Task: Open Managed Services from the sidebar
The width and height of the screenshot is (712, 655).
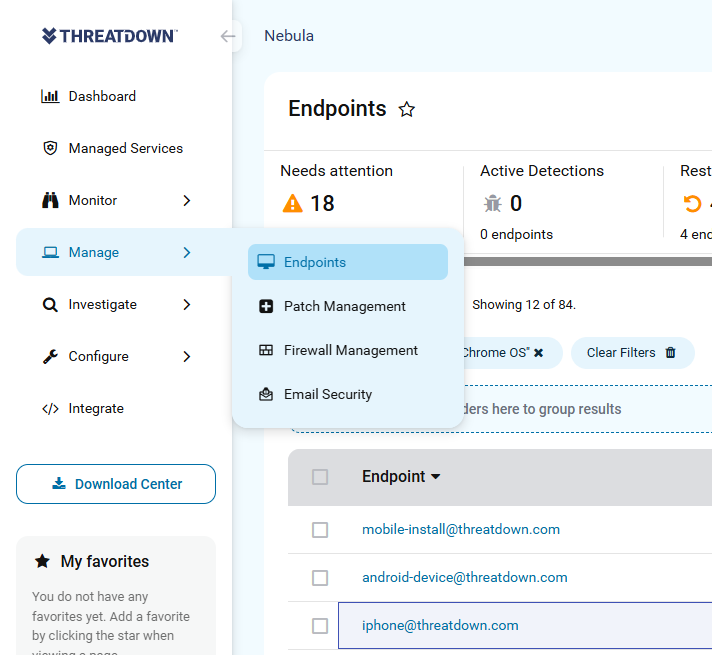Action: [126, 148]
